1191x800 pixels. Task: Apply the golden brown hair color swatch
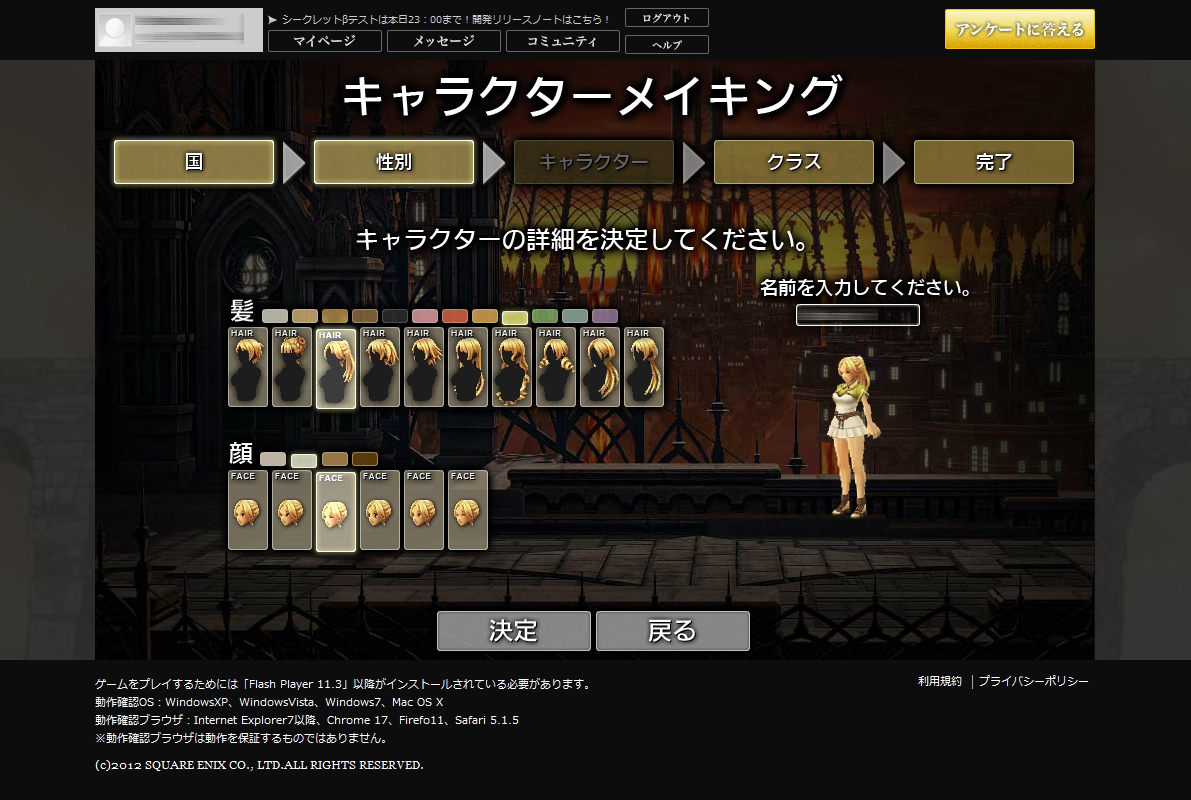tap(335, 315)
